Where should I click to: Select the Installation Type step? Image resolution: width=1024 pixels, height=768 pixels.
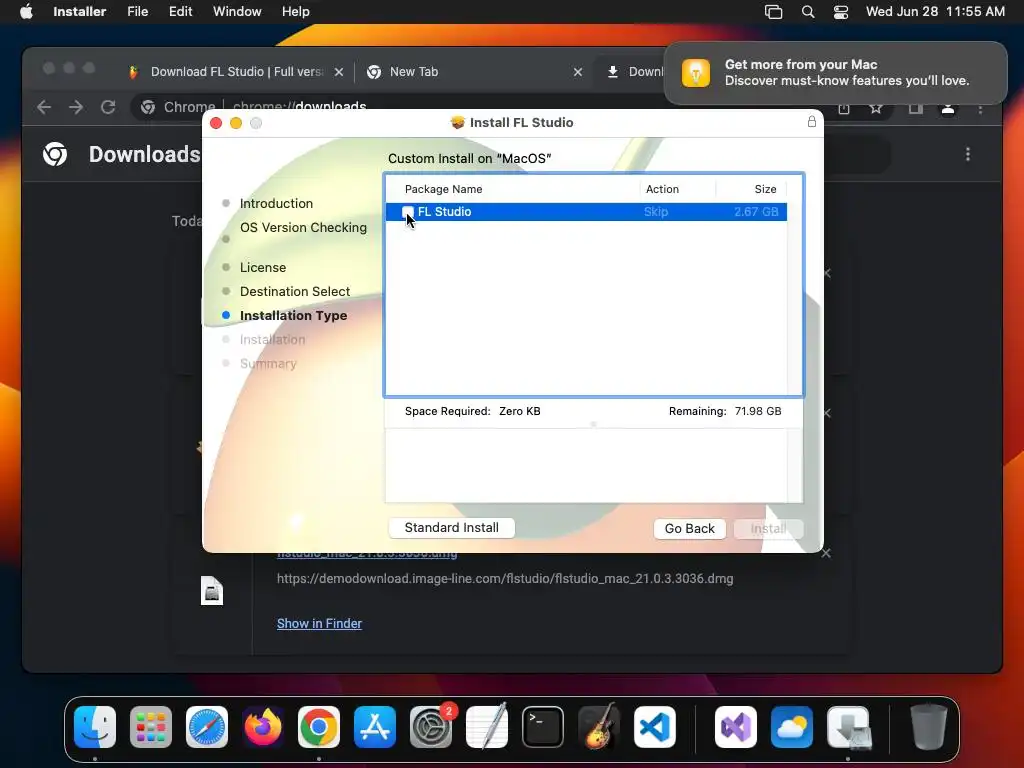[293, 316]
